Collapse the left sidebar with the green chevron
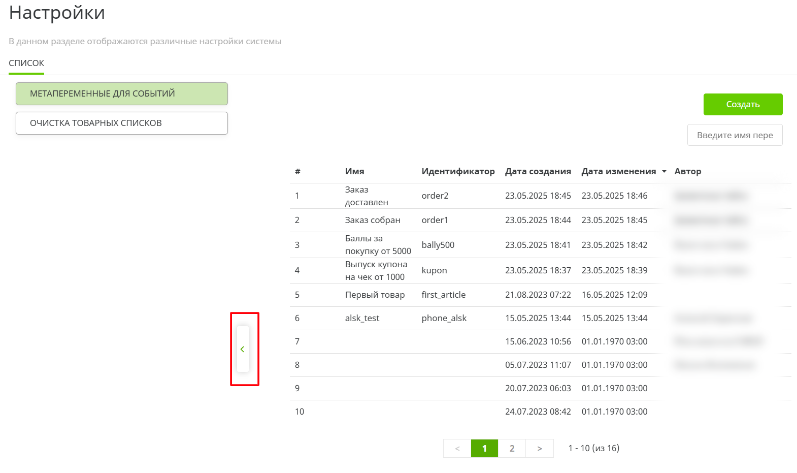 243,349
